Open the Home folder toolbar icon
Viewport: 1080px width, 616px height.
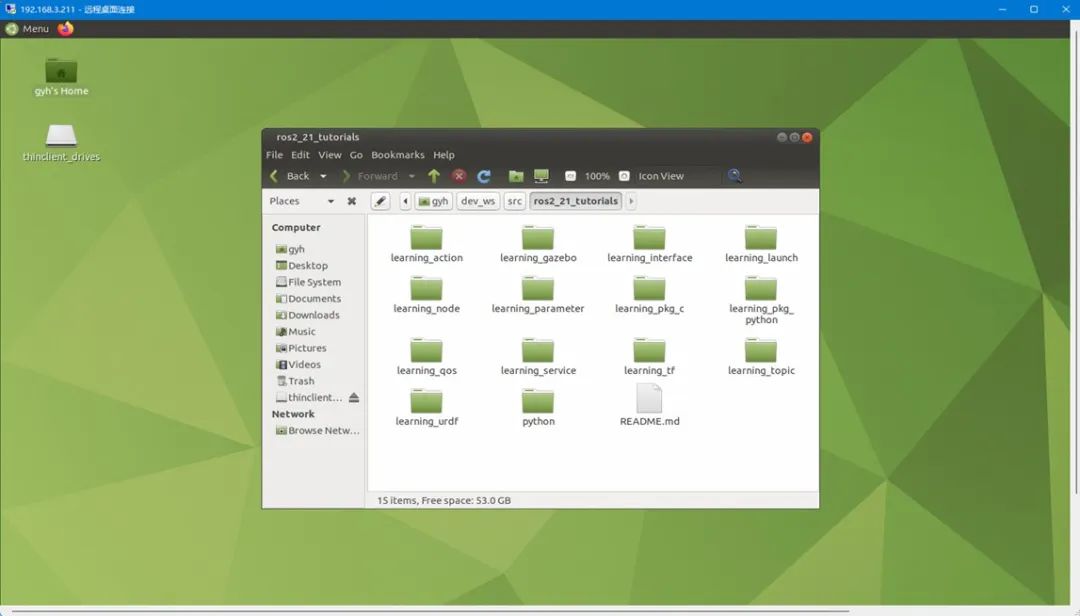pos(516,176)
